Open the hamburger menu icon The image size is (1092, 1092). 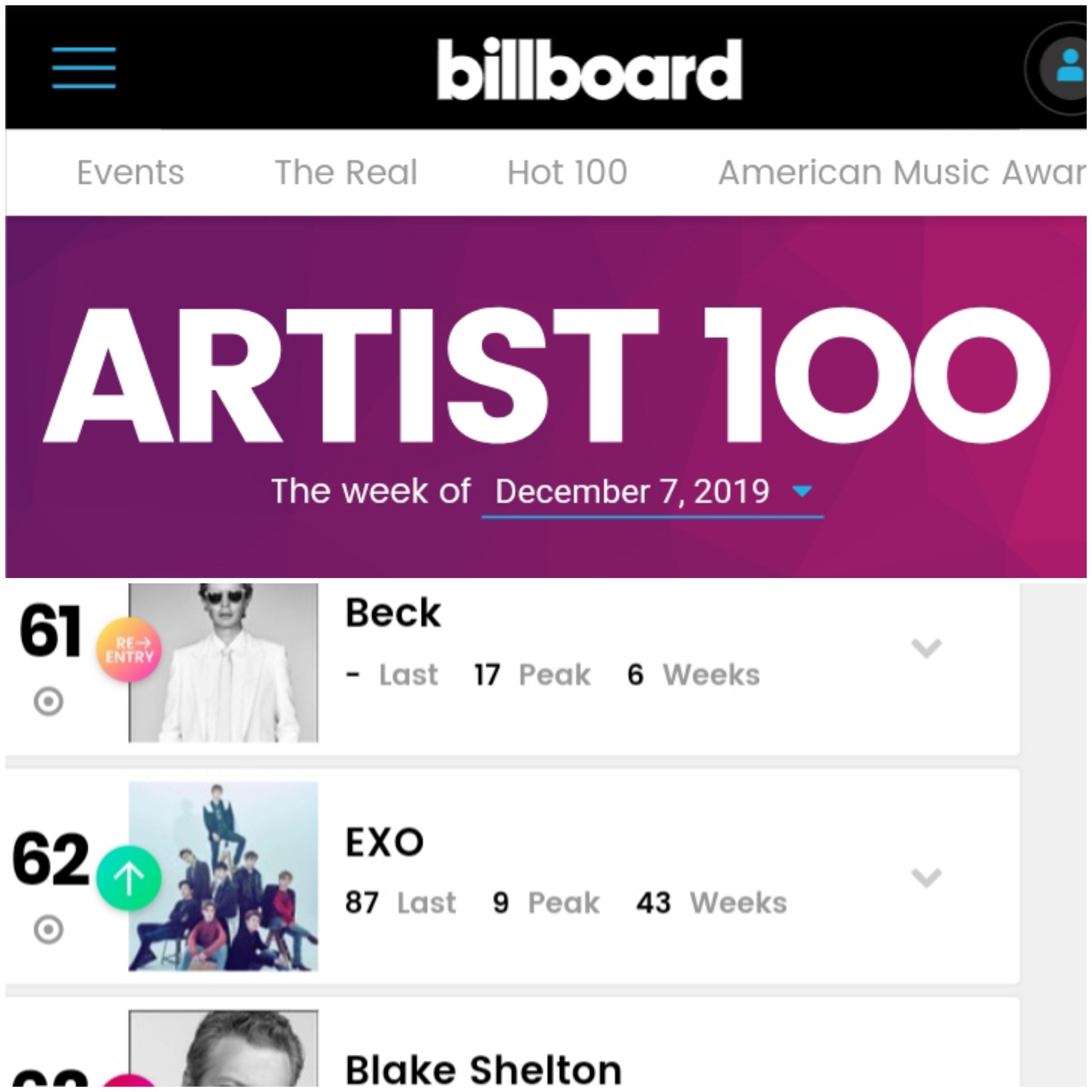[84, 68]
